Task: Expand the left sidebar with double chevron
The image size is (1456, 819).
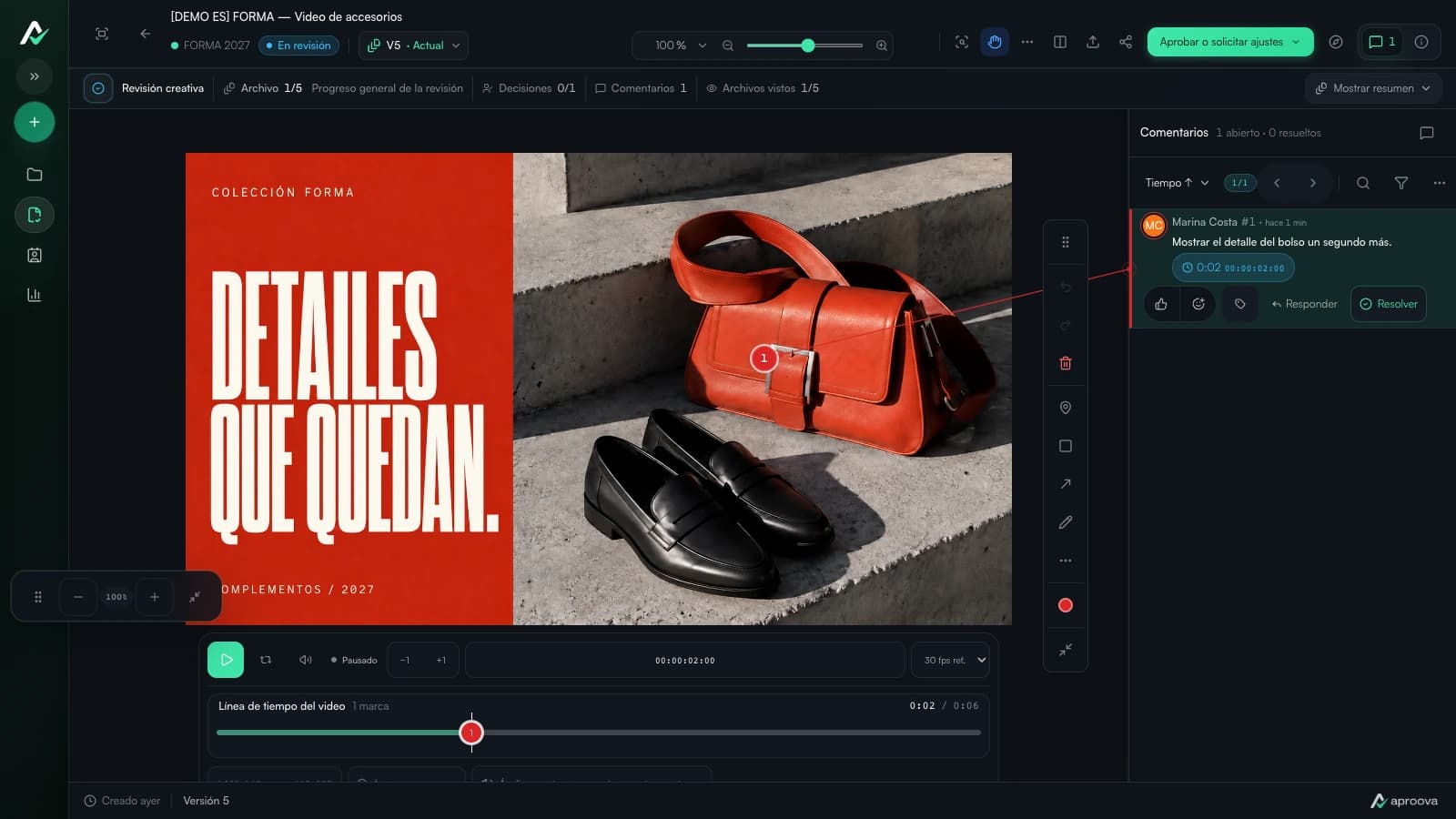Action: (x=35, y=76)
